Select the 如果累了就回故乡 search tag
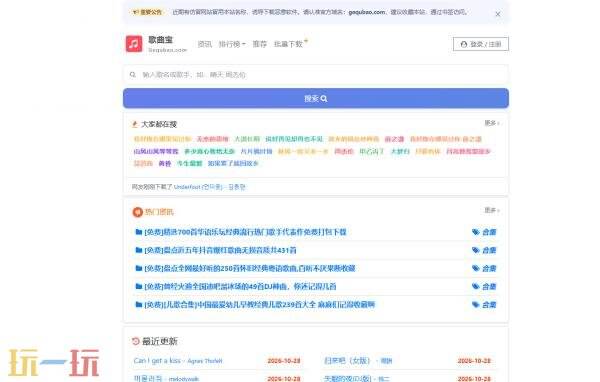 click(233, 163)
